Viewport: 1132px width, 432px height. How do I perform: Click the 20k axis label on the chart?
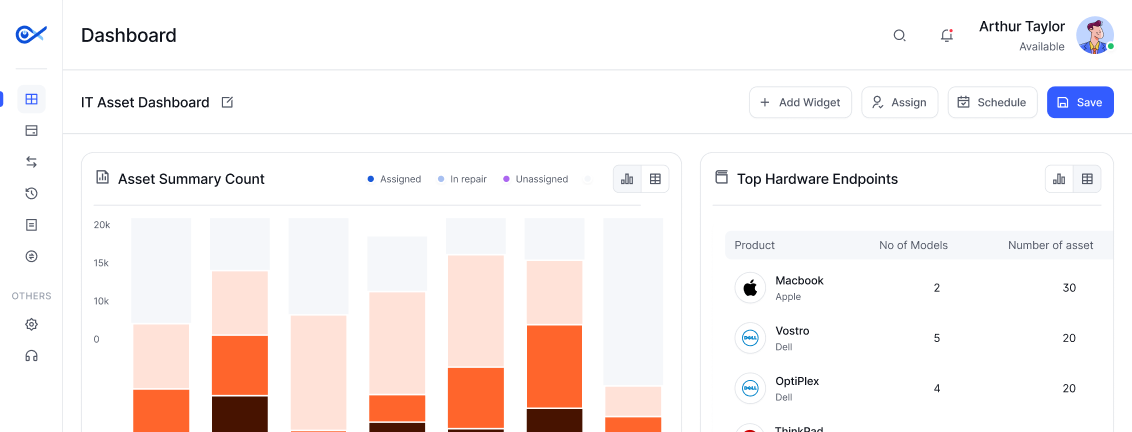102,225
